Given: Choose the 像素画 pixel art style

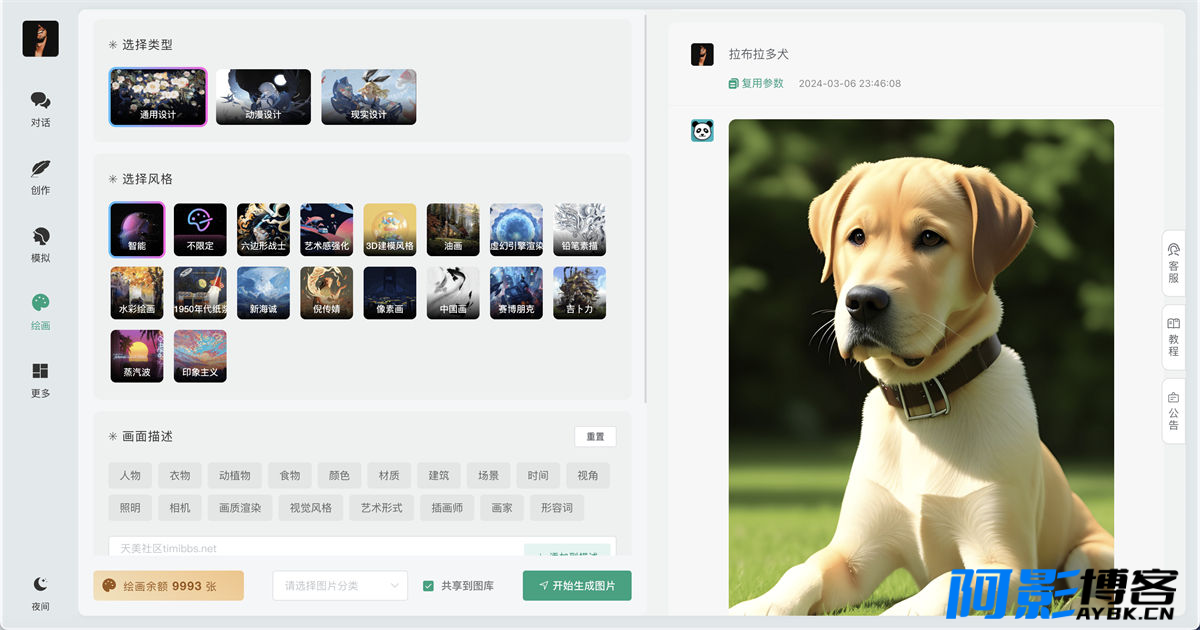Looking at the screenshot, I should click(x=390, y=293).
